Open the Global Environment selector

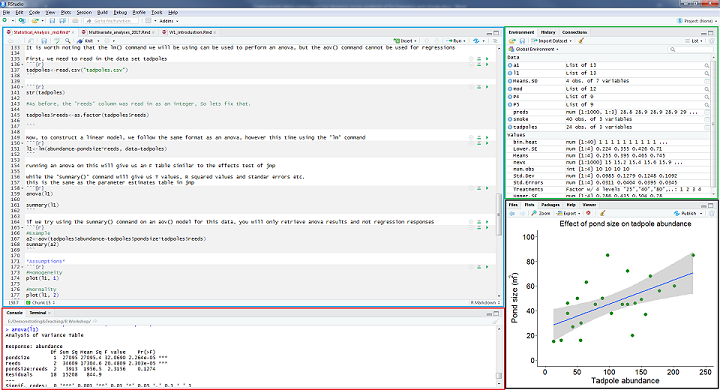(534, 49)
